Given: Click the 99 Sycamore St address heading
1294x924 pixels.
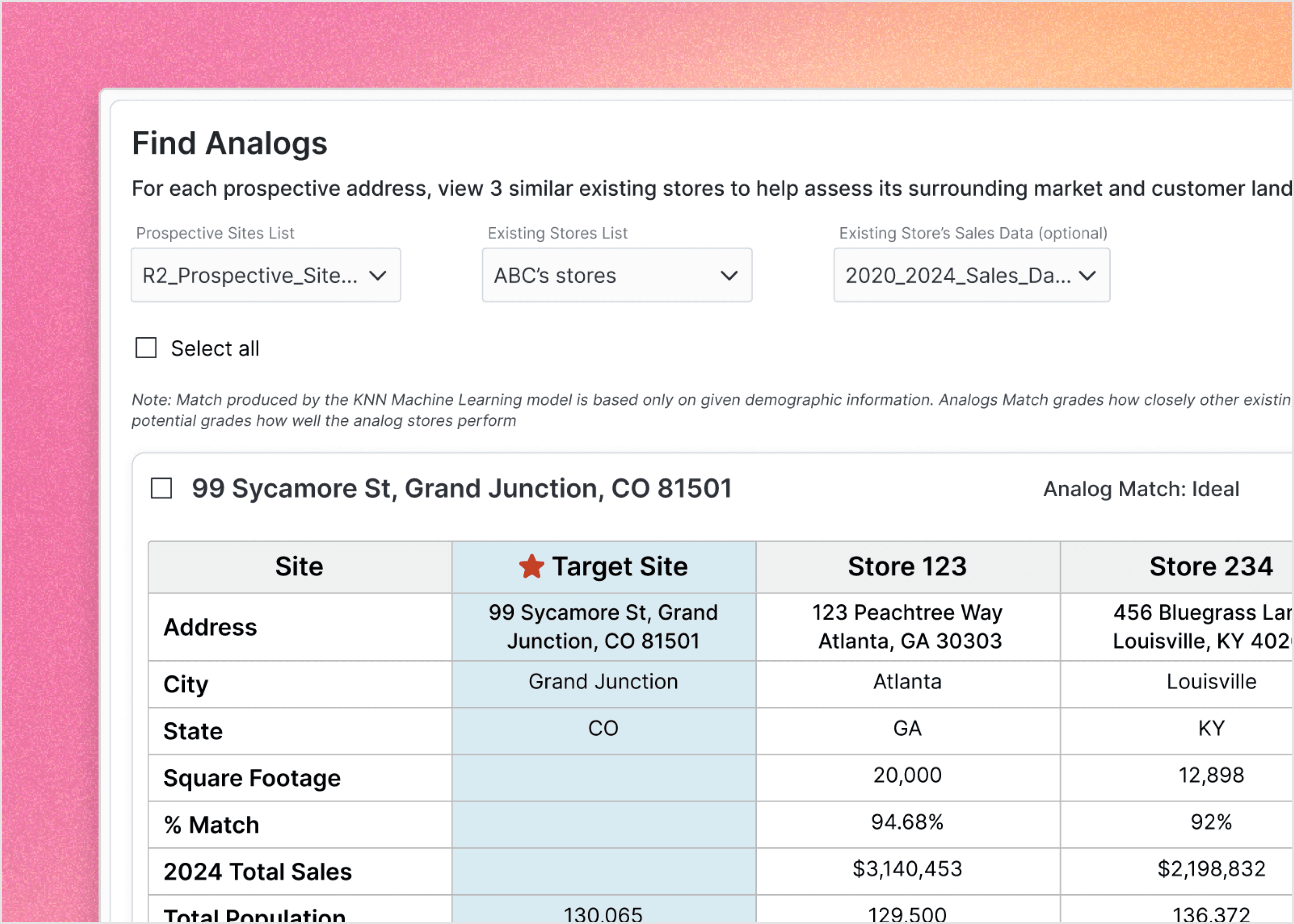Looking at the screenshot, I should (x=461, y=489).
